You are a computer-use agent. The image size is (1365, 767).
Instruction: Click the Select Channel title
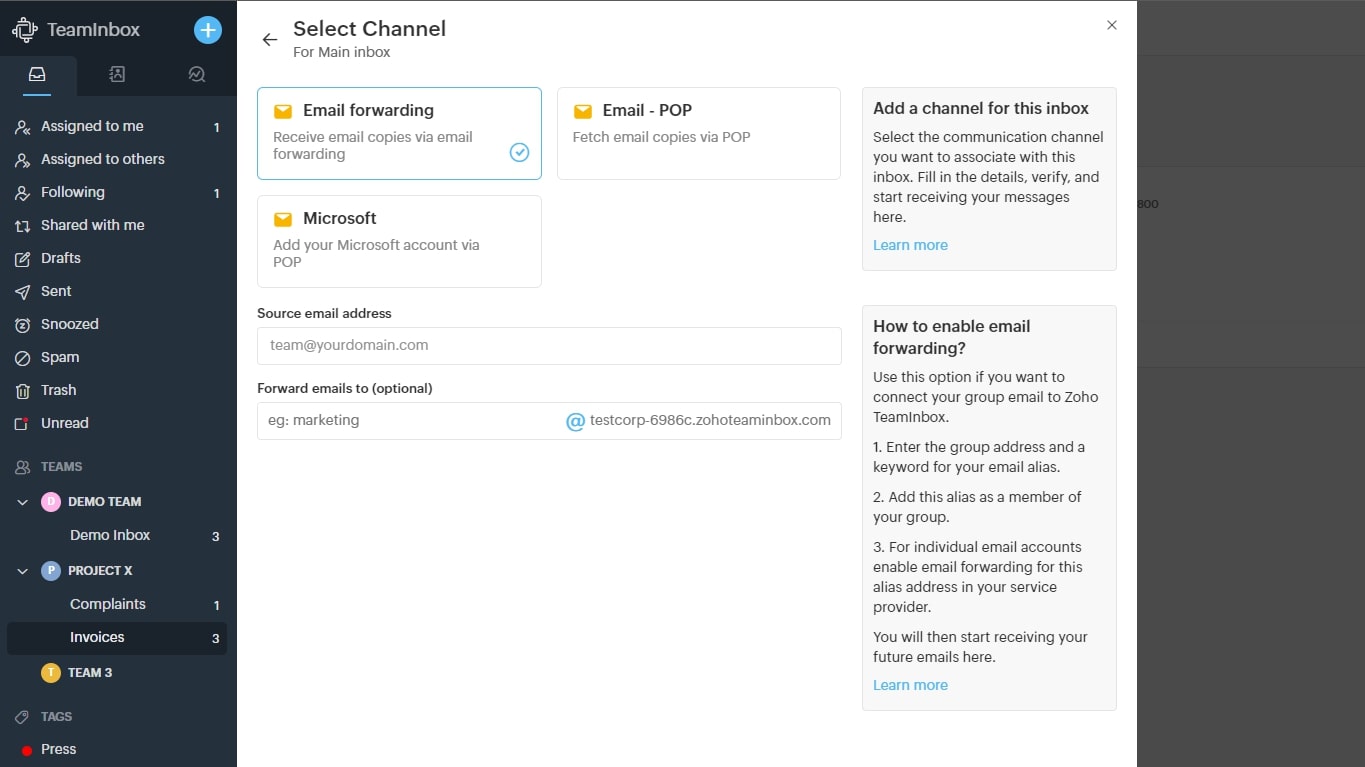(369, 29)
